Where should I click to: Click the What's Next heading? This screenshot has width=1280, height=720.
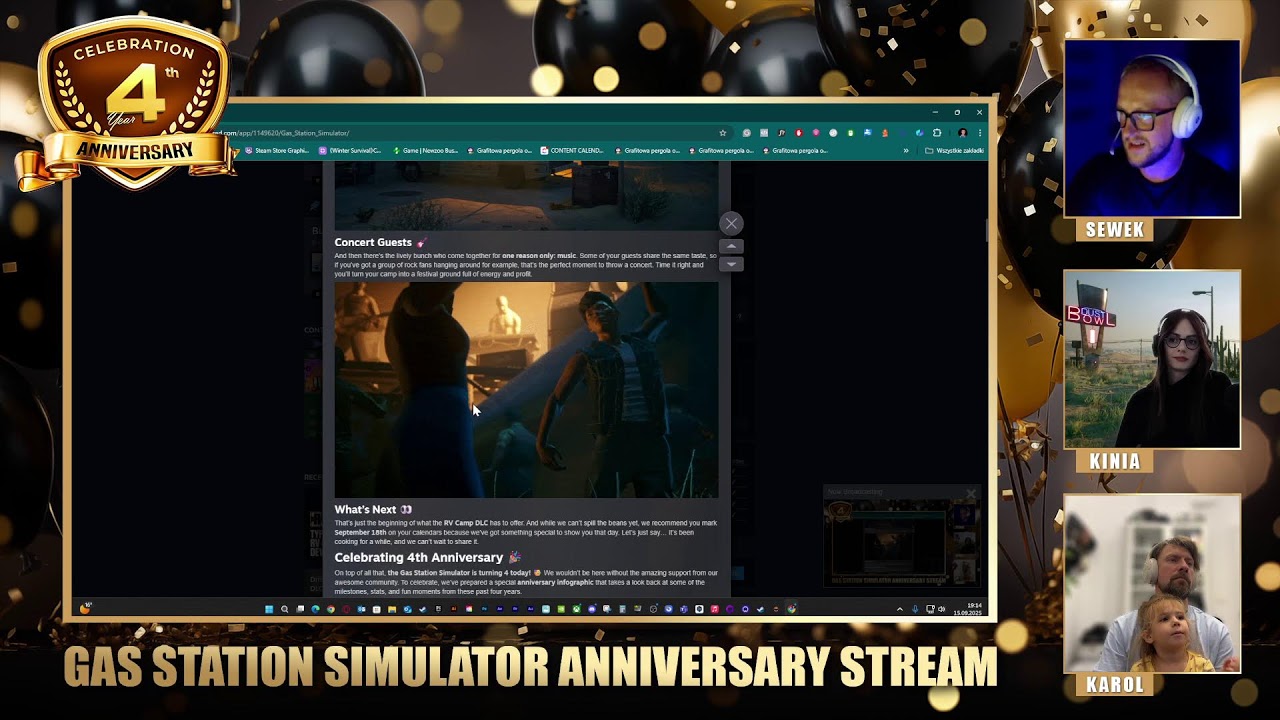pos(365,510)
